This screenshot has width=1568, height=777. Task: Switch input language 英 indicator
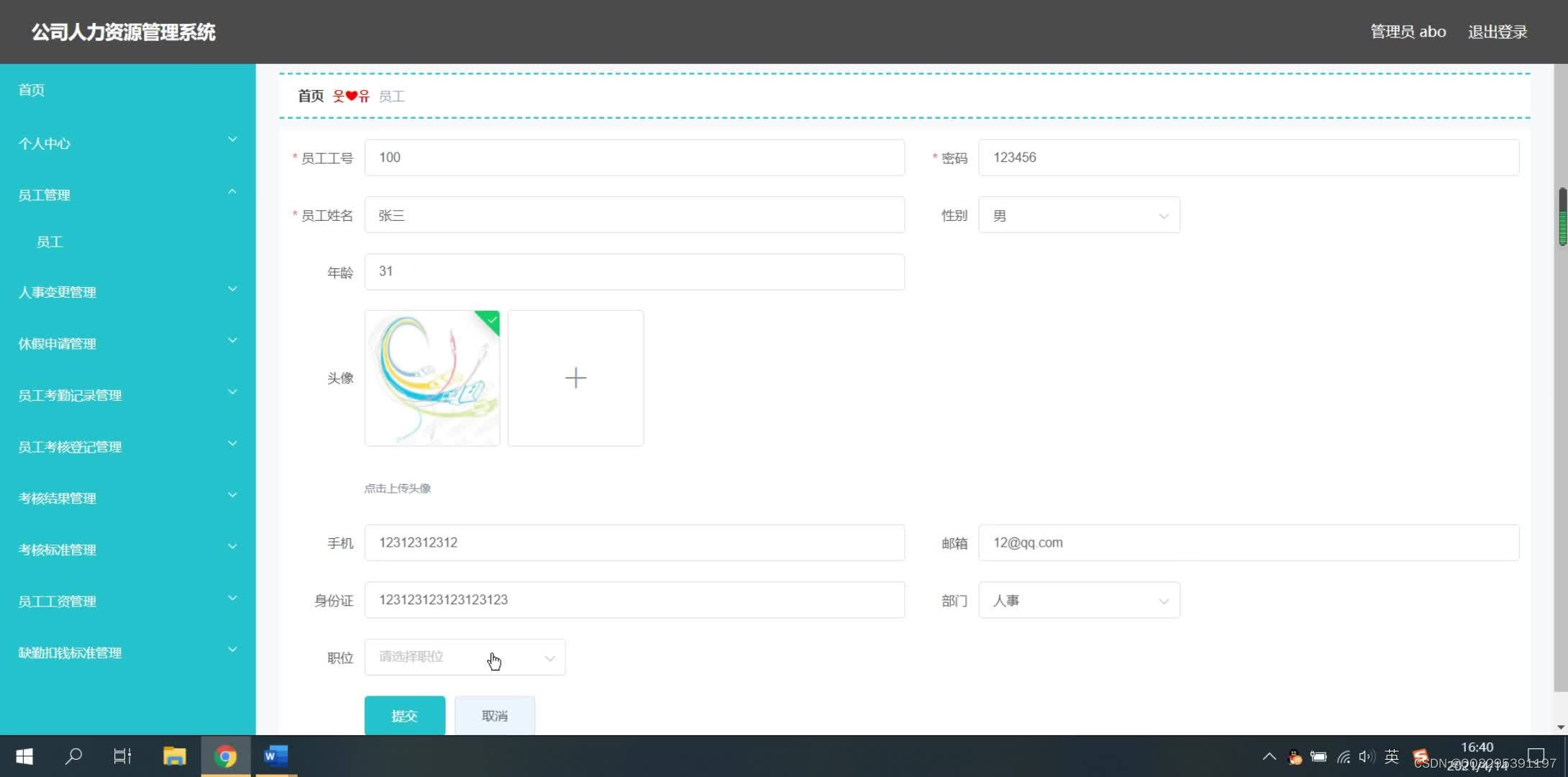[x=1392, y=757]
